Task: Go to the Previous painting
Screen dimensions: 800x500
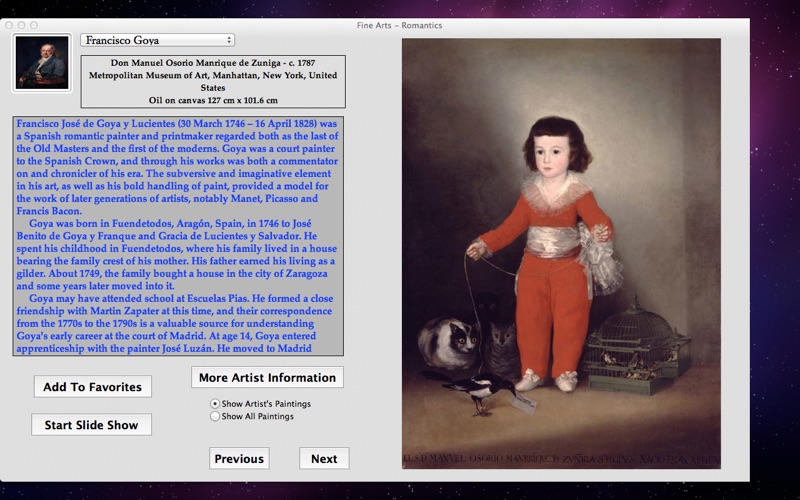Action: (x=239, y=458)
